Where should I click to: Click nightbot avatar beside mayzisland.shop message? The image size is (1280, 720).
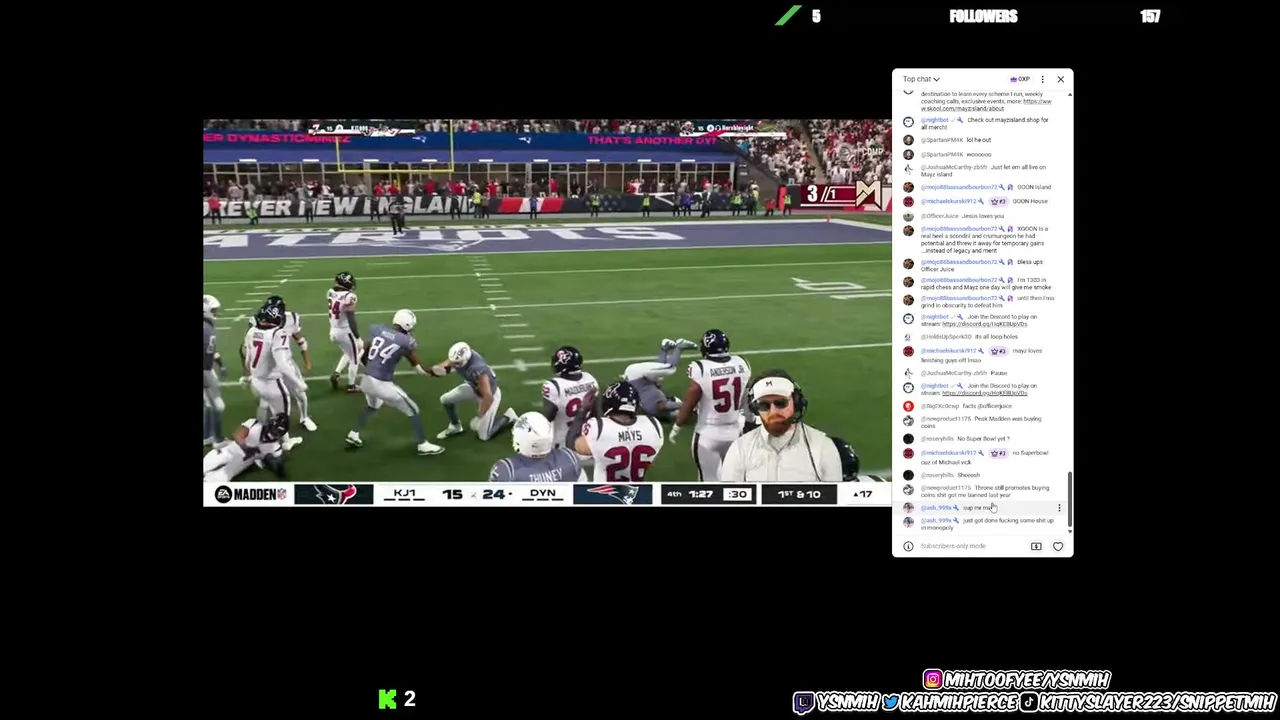point(908,122)
